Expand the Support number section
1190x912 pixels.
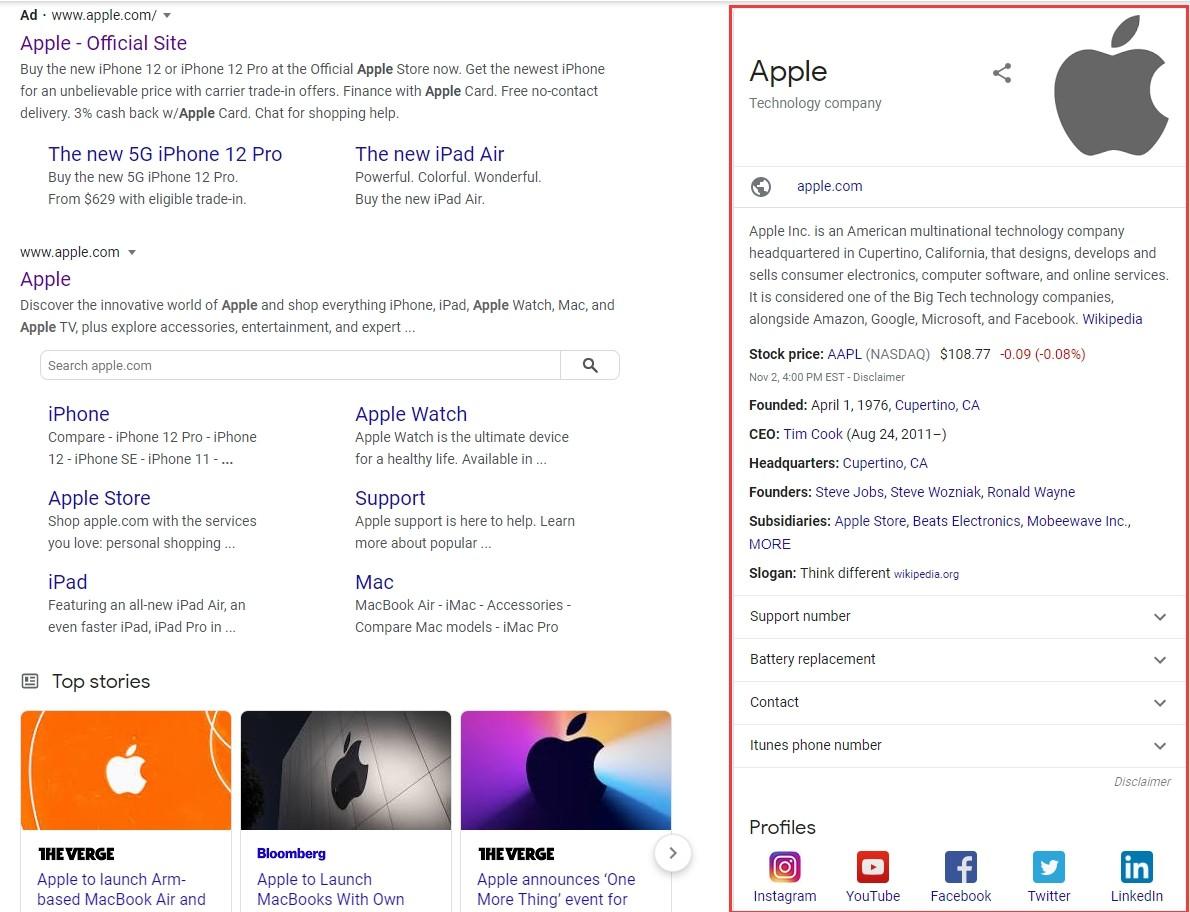pos(959,617)
